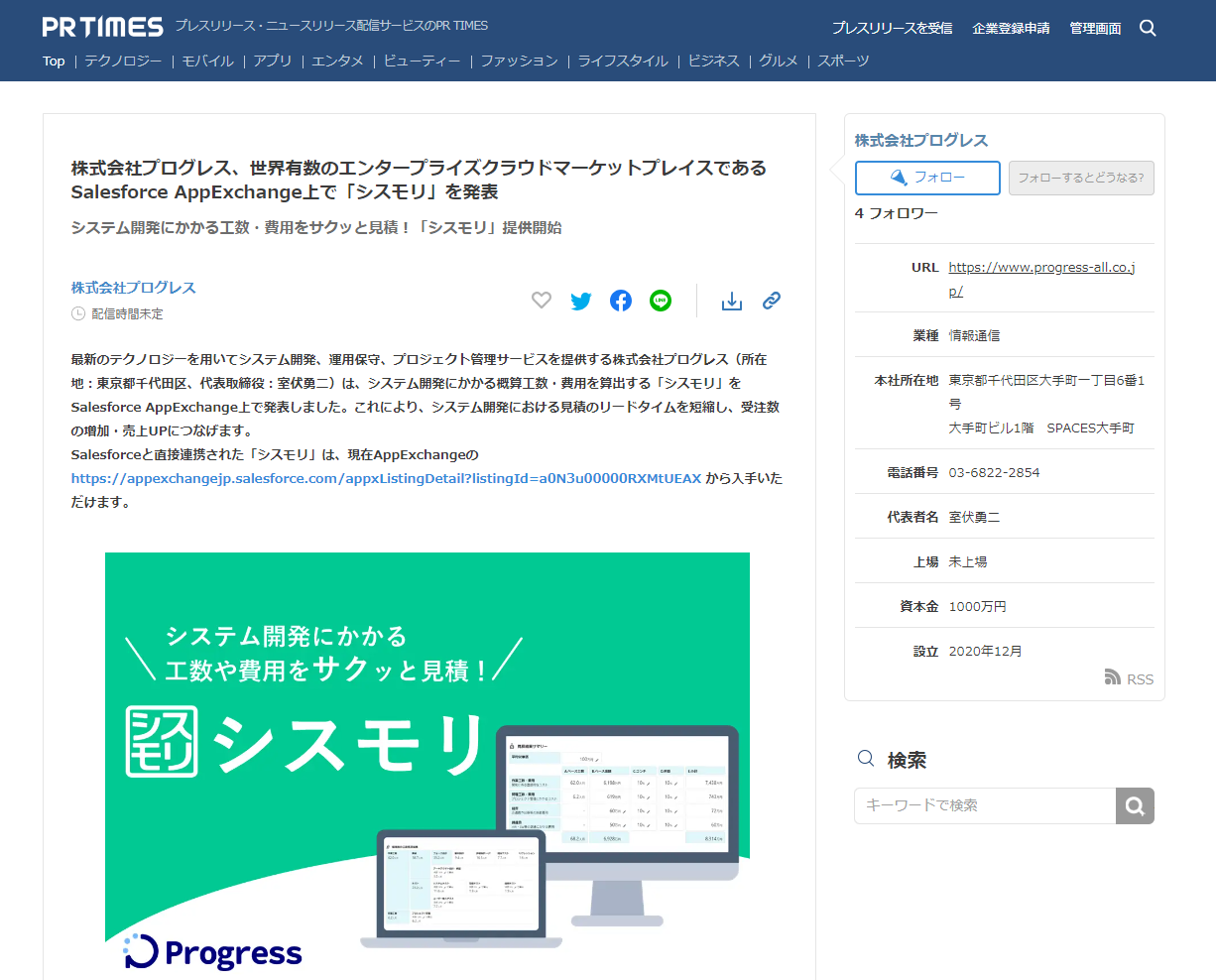This screenshot has height=980, width=1216.
Task: Share the release on Twitter
Action: 581,301
